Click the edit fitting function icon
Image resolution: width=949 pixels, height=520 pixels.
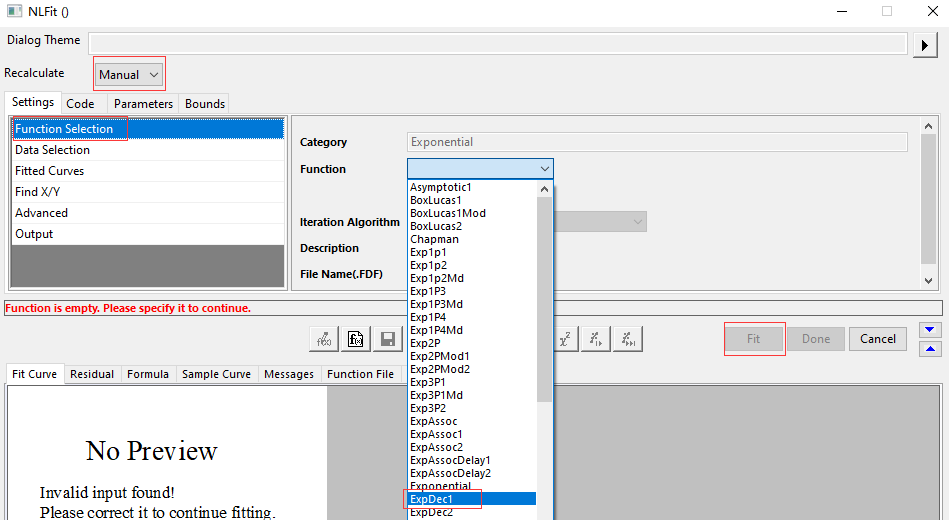coord(355,339)
